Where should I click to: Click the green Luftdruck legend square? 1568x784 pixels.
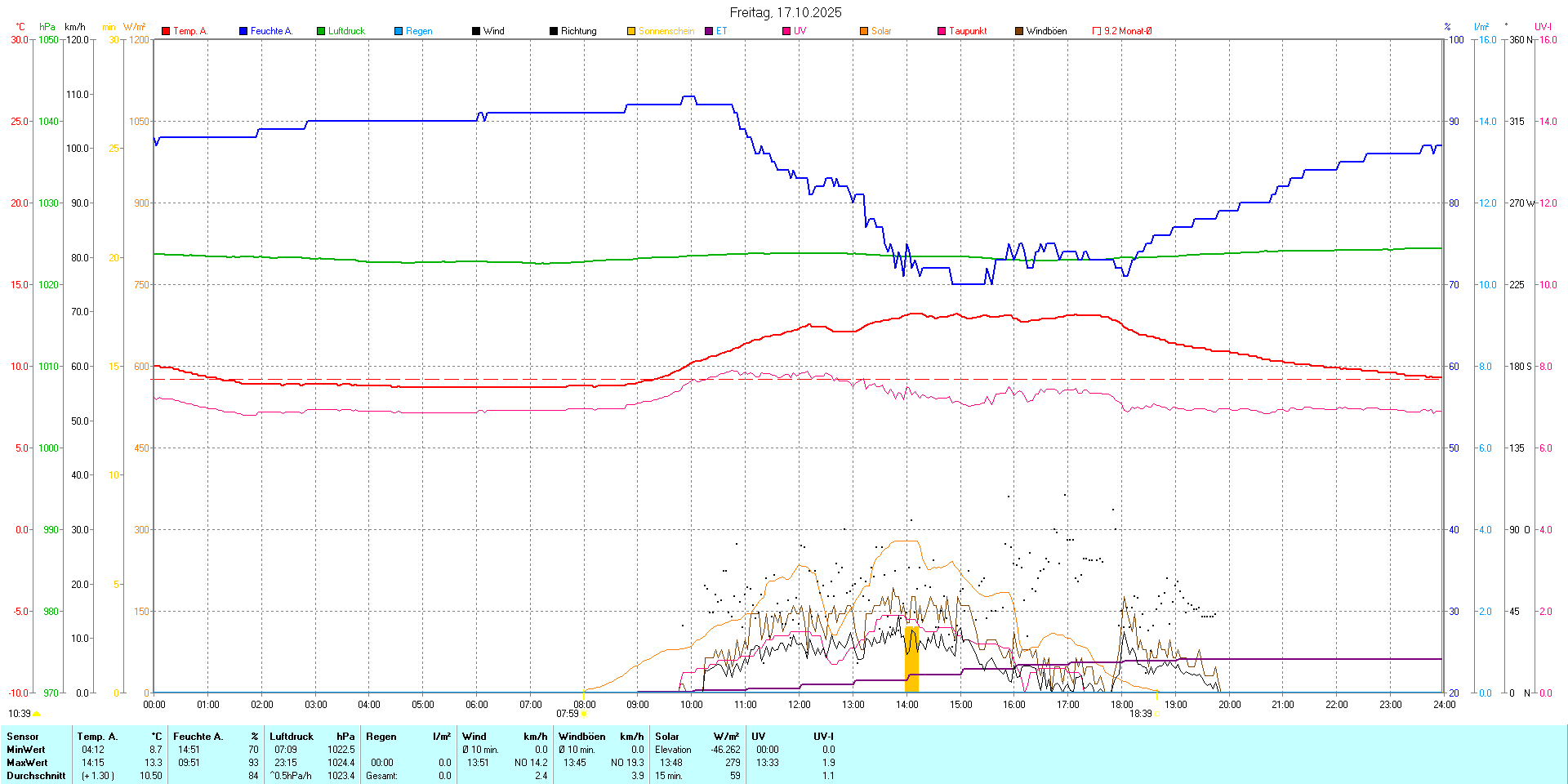[321, 31]
